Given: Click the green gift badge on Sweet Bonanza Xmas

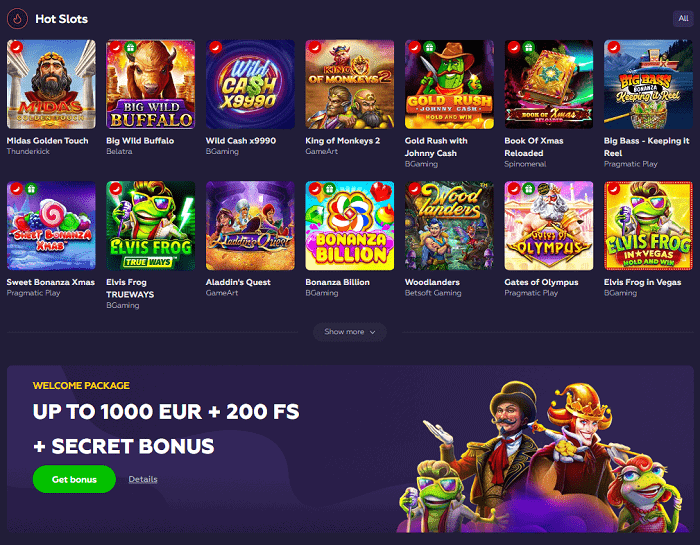Looking at the screenshot, I should tap(31, 189).
